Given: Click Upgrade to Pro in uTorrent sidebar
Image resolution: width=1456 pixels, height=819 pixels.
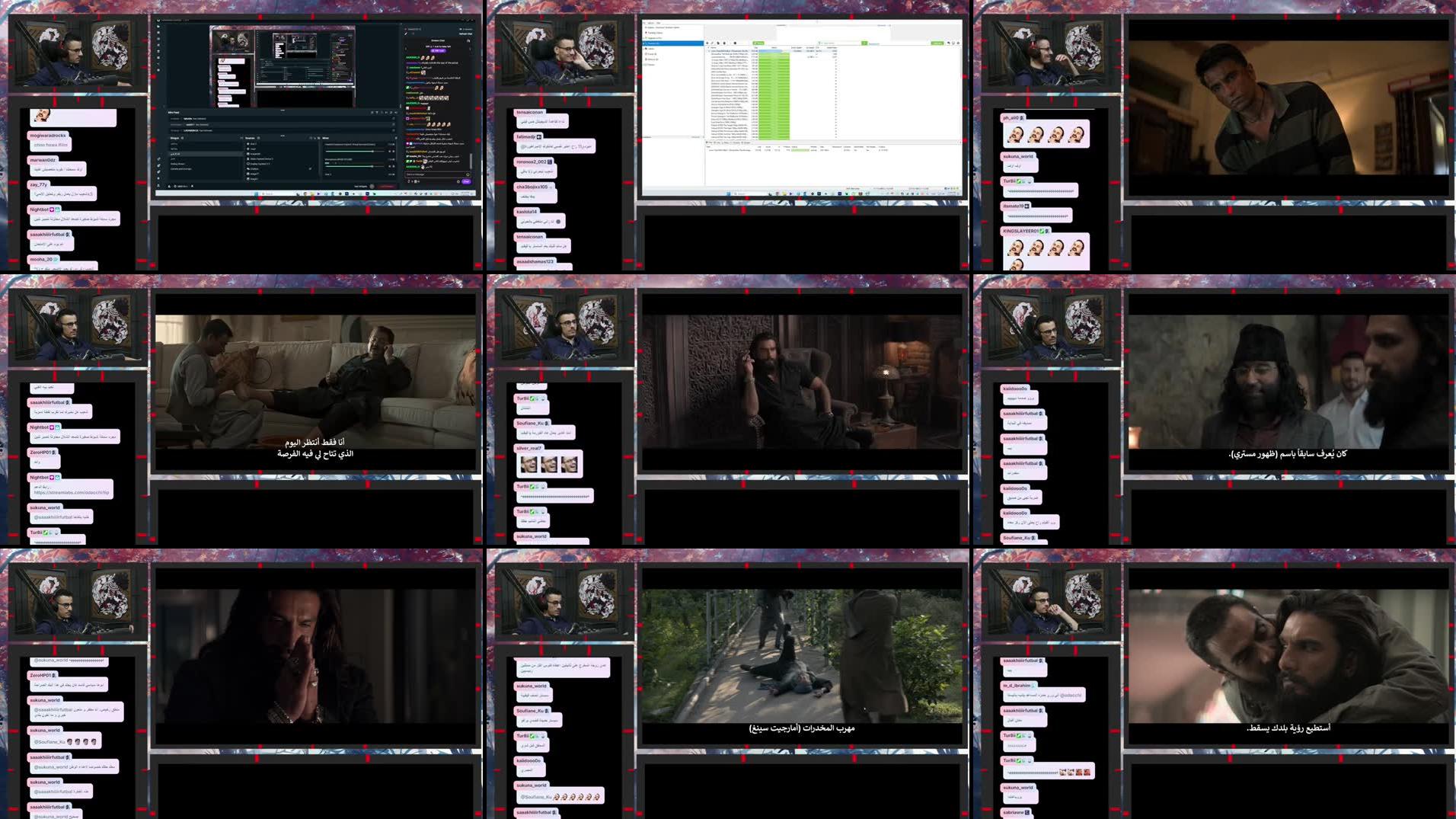Looking at the screenshot, I should pyautogui.click(x=654, y=38).
